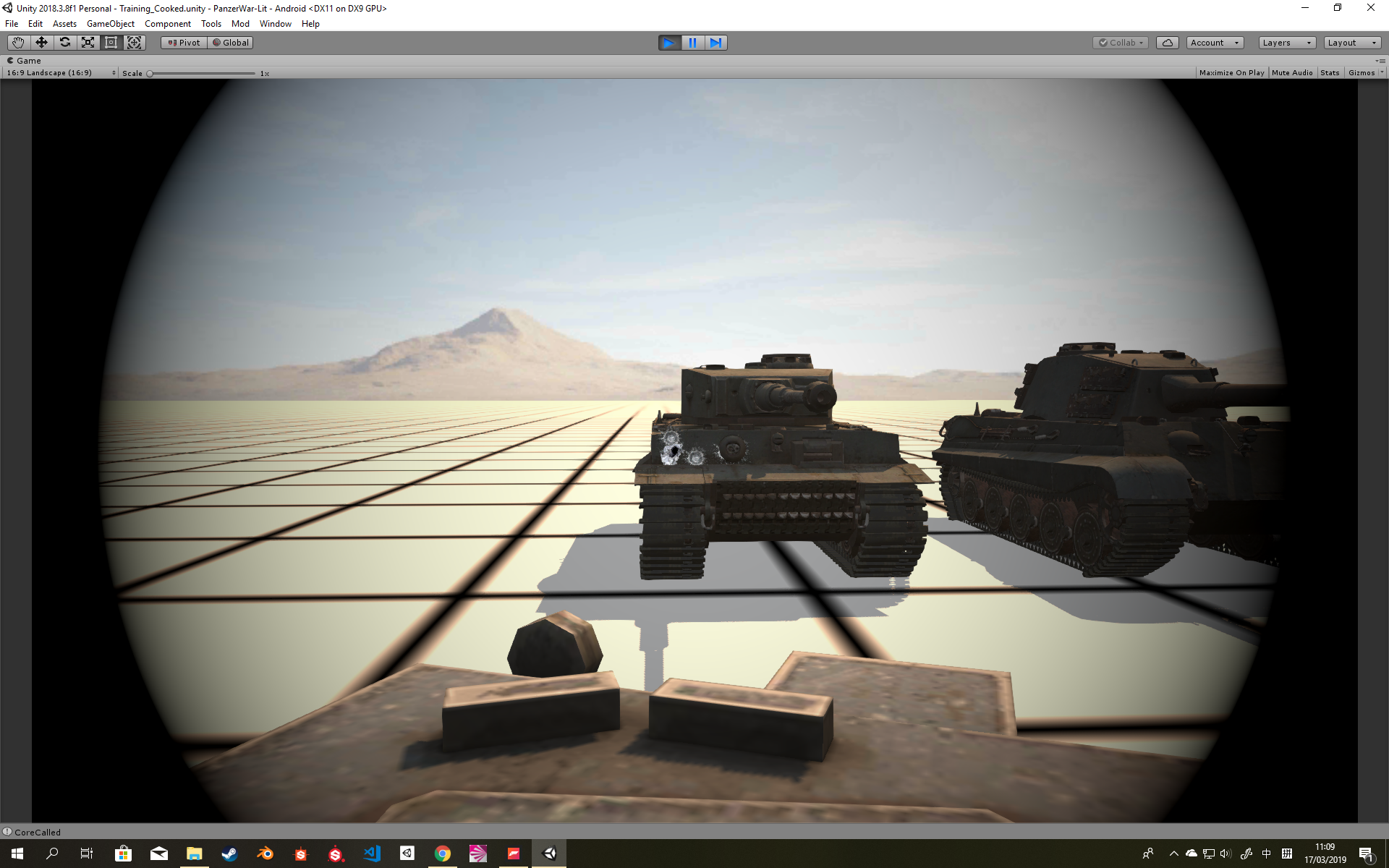Image resolution: width=1389 pixels, height=868 pixels.
Task: Open Google Chrome from taskbar
Action: (x=443, y=854)
